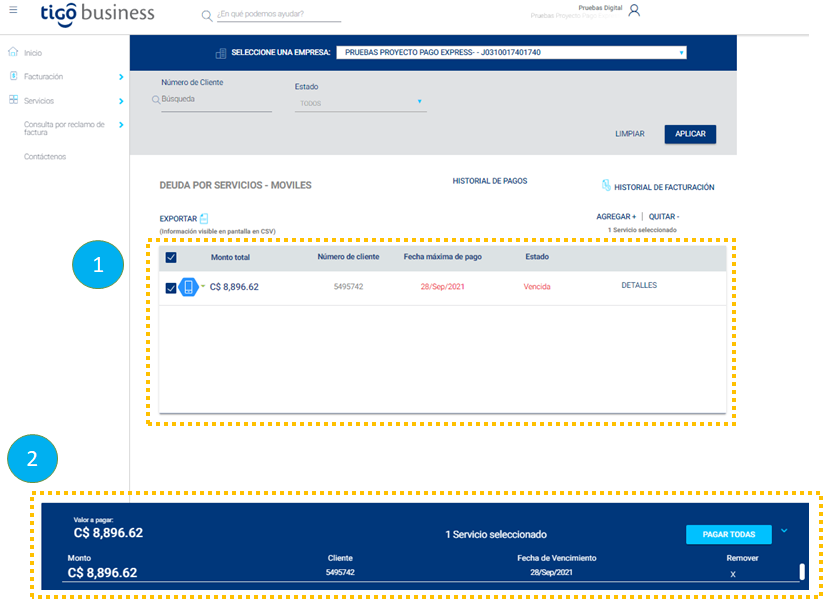Open the Estado TODOS dropdown

coord(361,103)
